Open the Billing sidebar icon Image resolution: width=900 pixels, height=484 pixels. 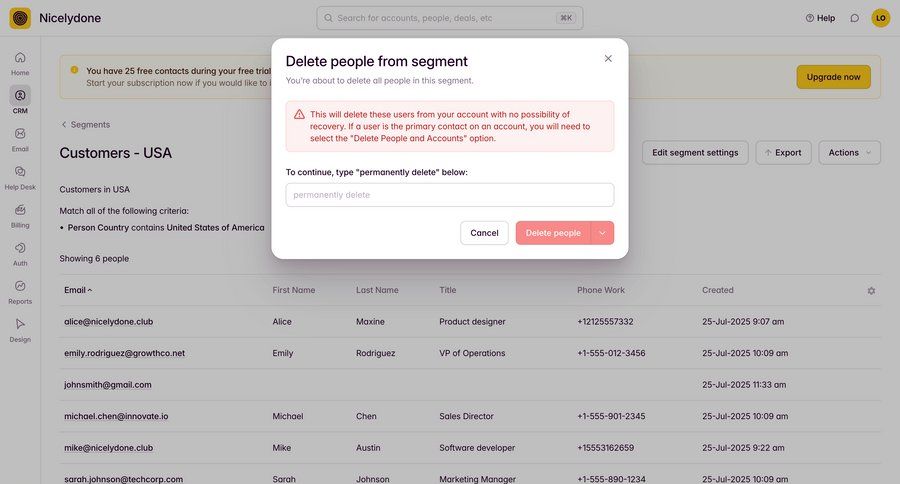[x=20, y=216]
